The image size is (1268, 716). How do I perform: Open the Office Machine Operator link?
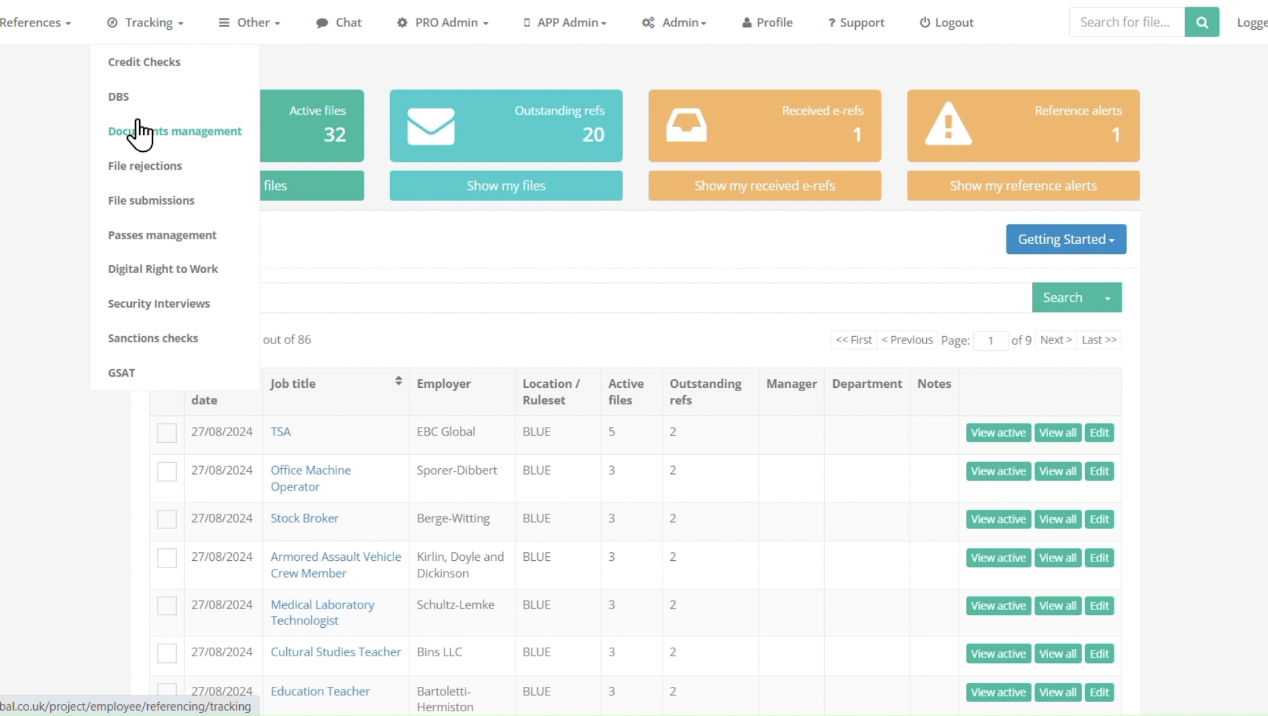click(311, 478)
